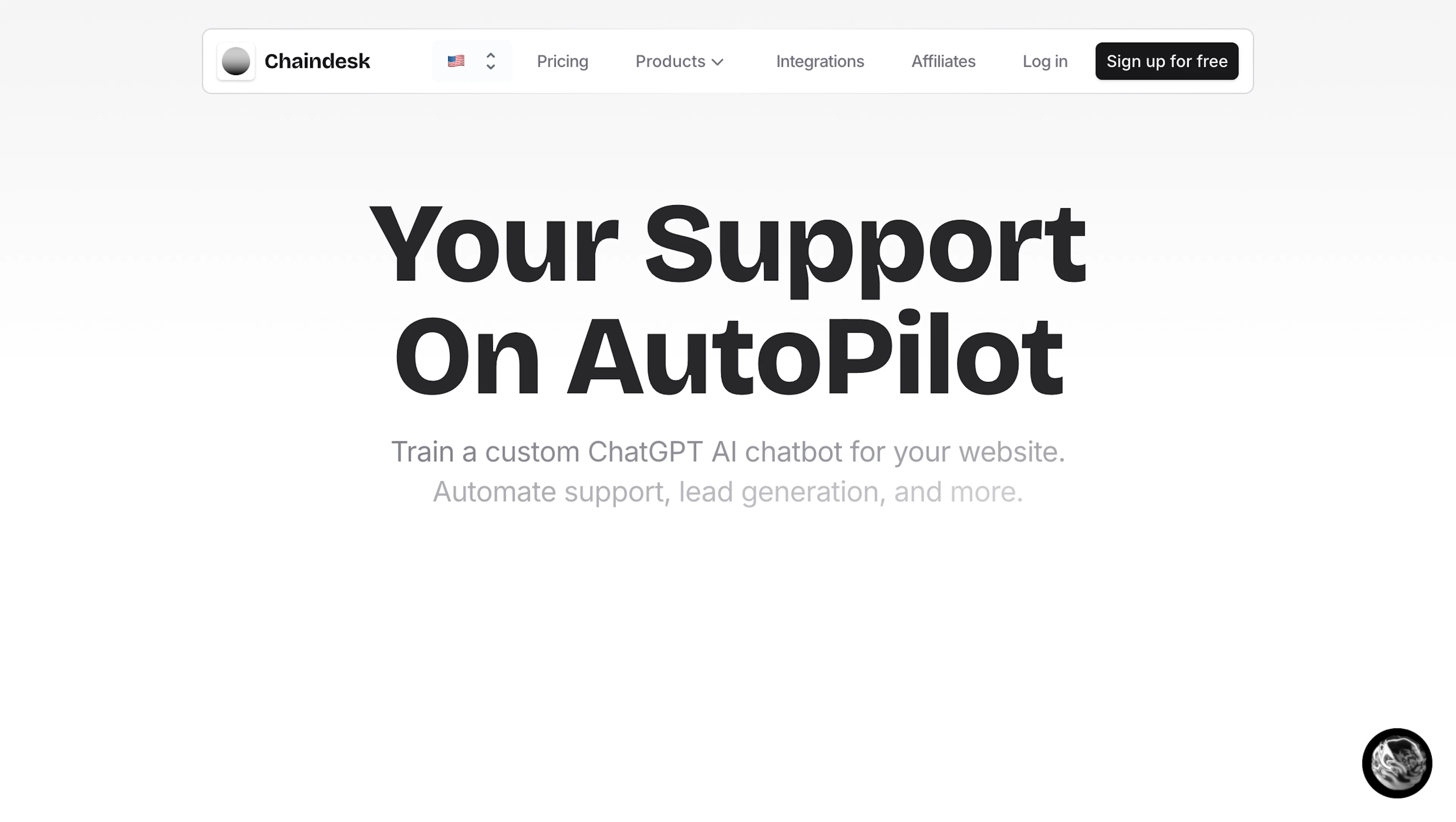Click the US flag language icon

click(456, 61)
